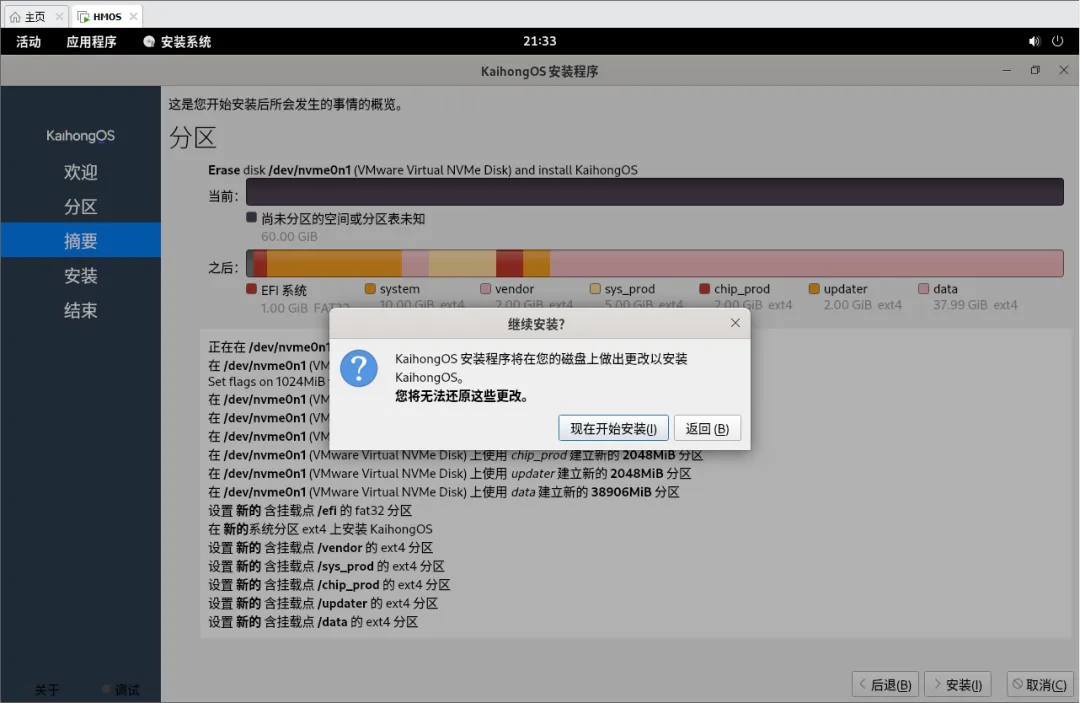Click the '60.00 GiB' size label
The image size is (1080, 703).
tap(289, 236)
